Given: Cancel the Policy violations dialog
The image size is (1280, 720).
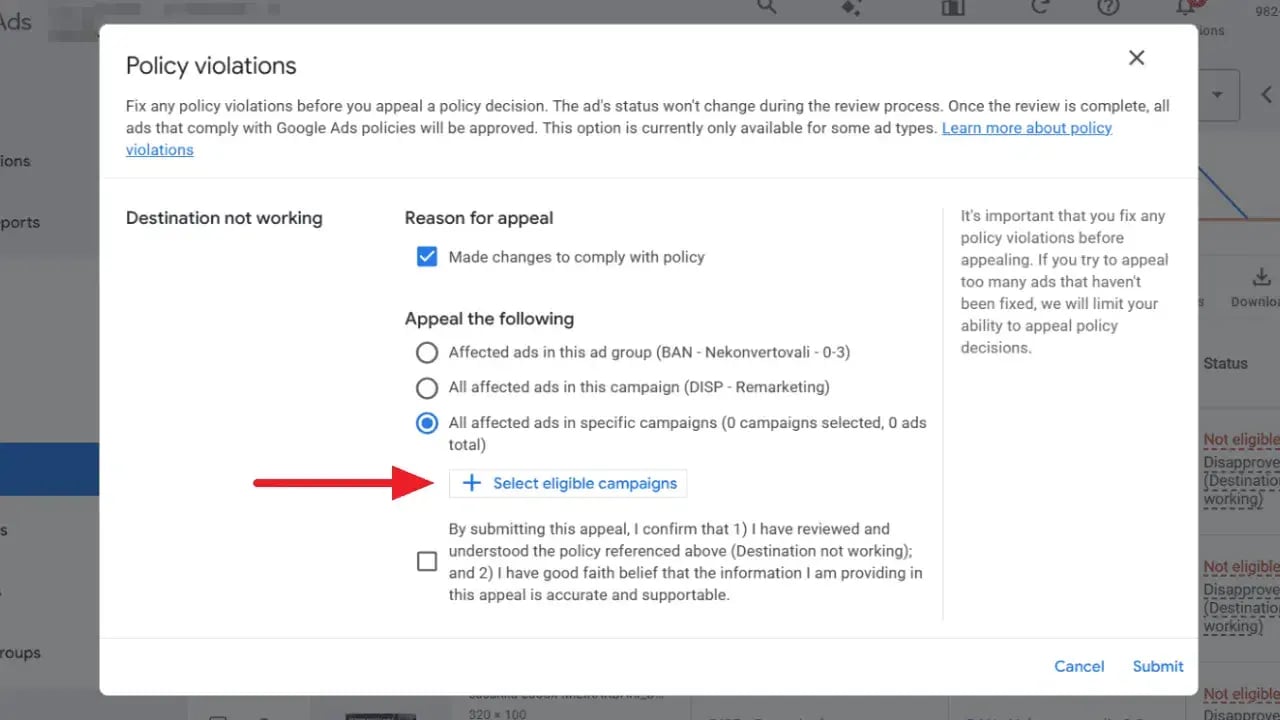Looking at the screenshot, I should [x=1079, y=666].
